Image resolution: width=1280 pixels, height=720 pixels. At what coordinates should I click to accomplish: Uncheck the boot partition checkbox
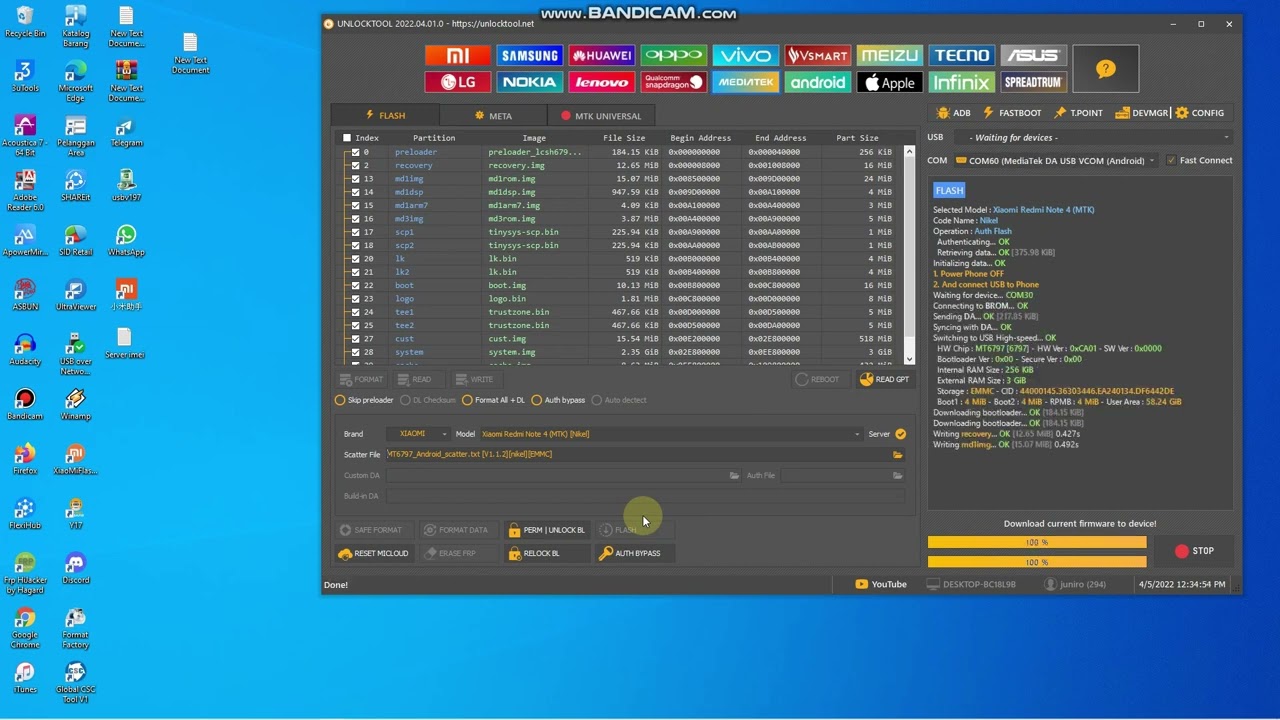(355, 285)
